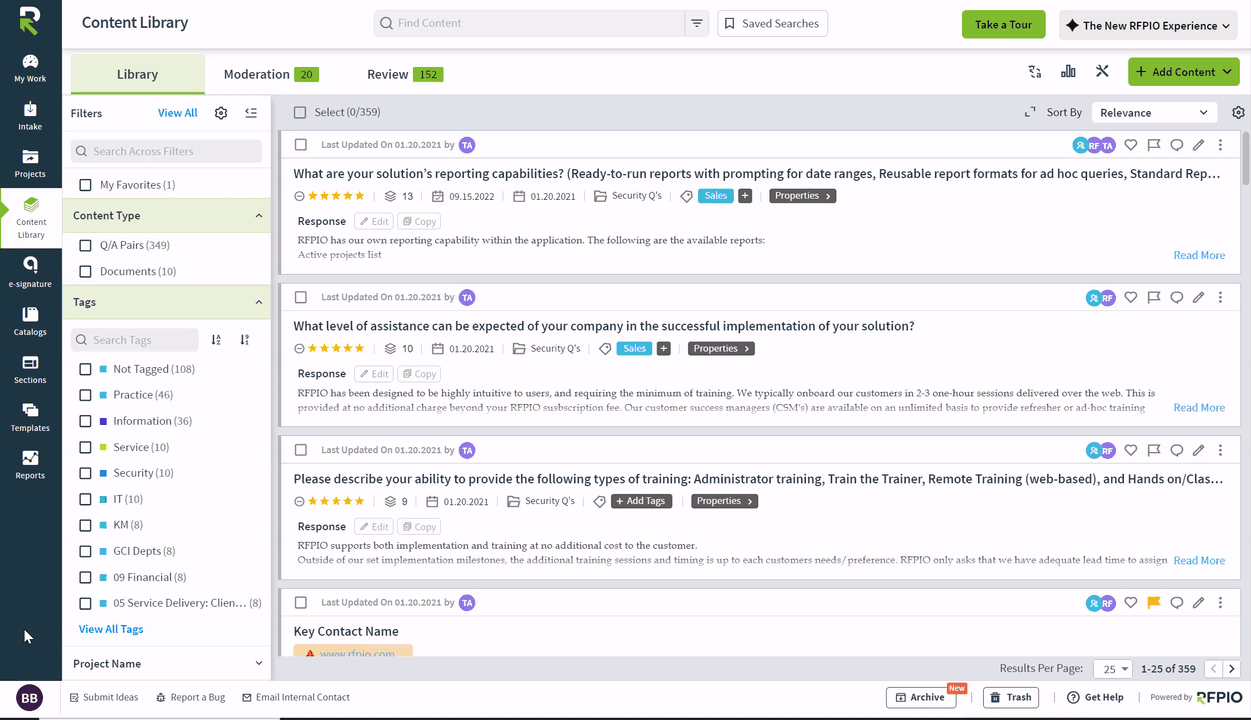
Task: Collapse the Content Type section
Action: tap(259, 216)
